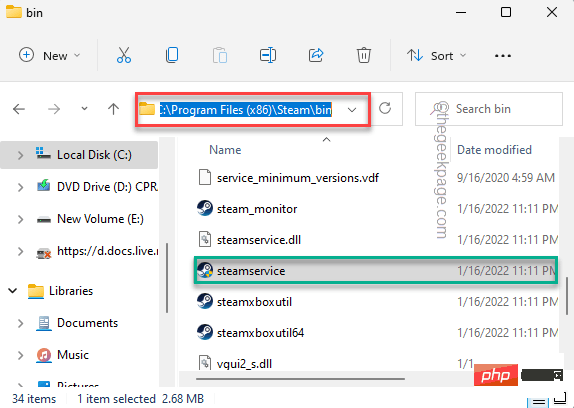Click the navigation pane scrollbar
574x408 pixels.
[167, 277]
